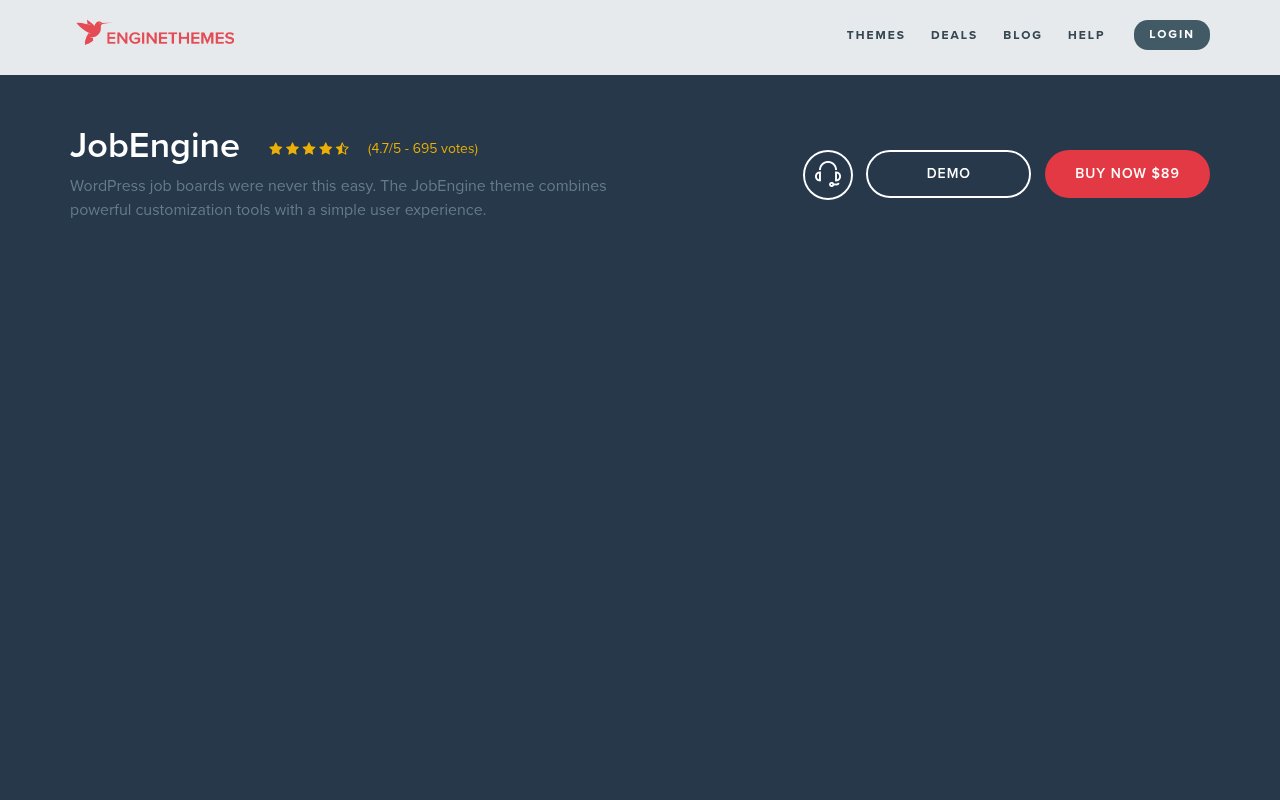
Task: Click the 4.7/5 - 695 votes text
Action: point(423,149)
